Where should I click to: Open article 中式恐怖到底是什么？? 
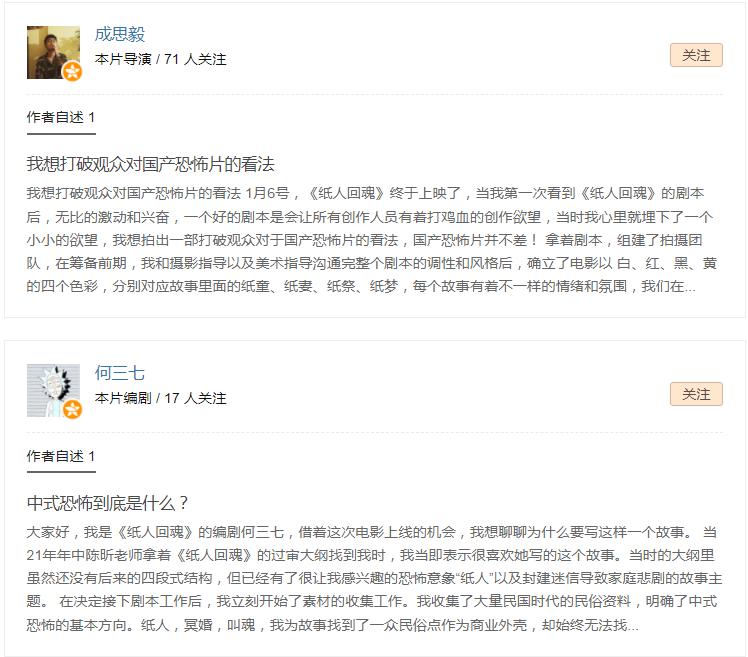[x=108, y=503]
